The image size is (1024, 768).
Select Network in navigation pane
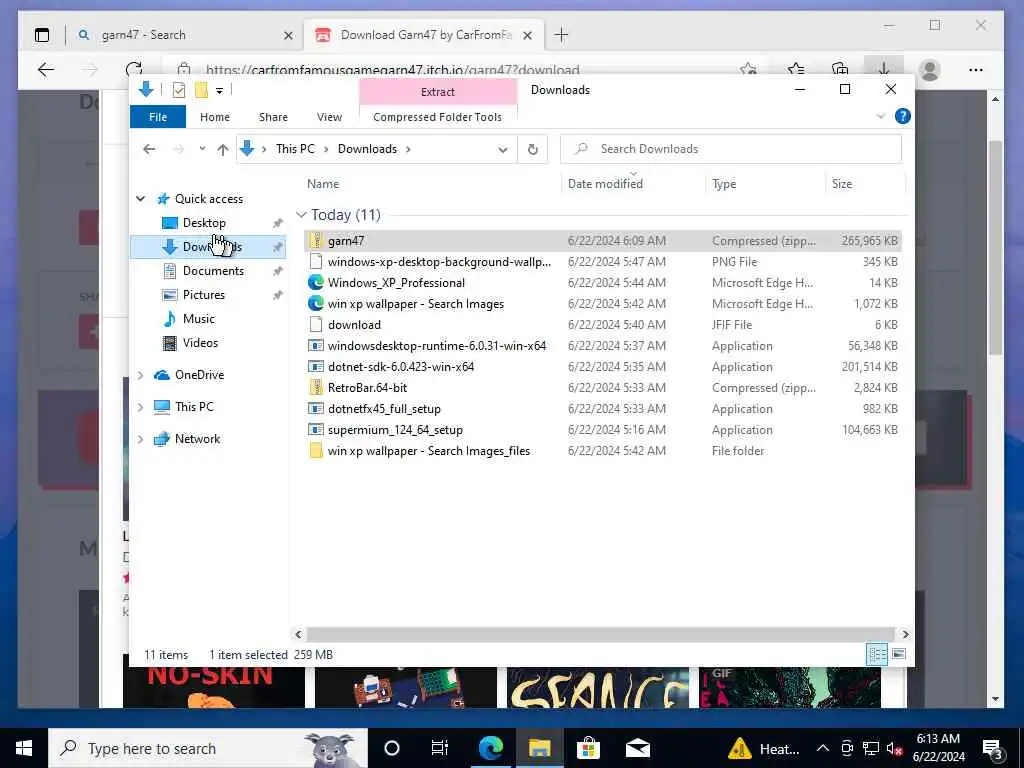pyautogui.click(x=197, y=439)
